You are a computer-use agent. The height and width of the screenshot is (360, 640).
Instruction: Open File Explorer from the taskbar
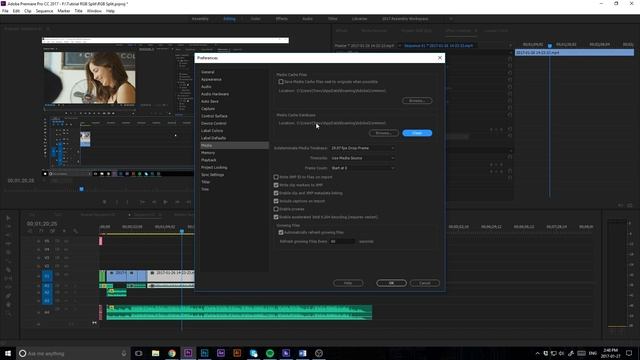point(156,353)
